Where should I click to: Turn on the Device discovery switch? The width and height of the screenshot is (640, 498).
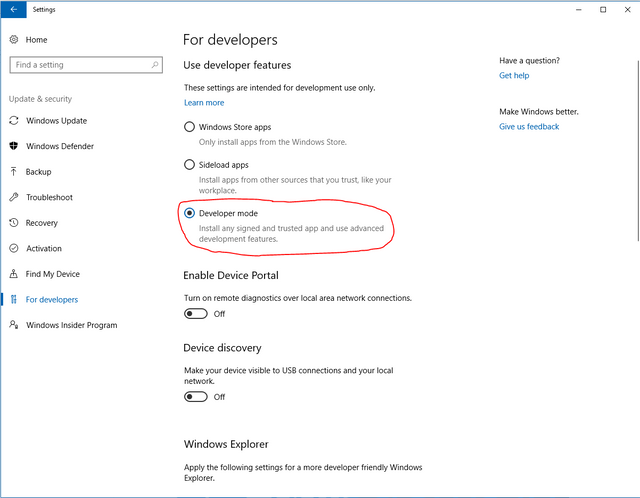coord(196,397)
